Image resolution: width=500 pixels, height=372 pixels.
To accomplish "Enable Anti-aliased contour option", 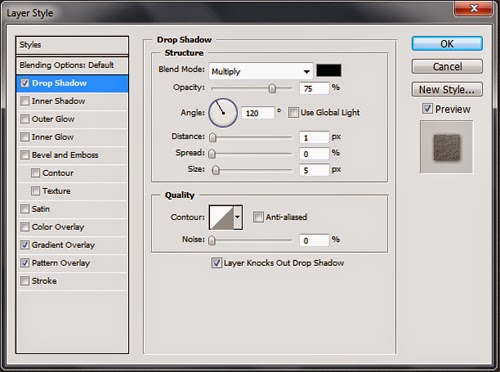I will coord(258,217).
